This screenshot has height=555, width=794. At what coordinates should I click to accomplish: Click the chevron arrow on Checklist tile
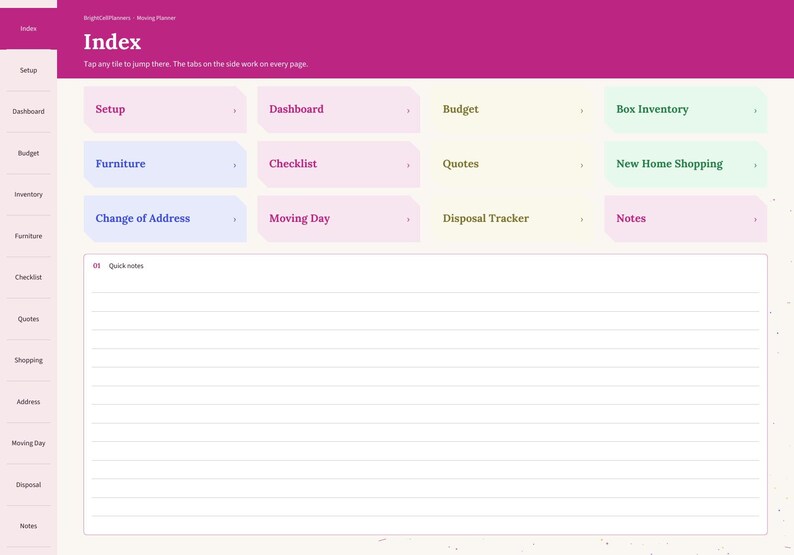[408, 165]
